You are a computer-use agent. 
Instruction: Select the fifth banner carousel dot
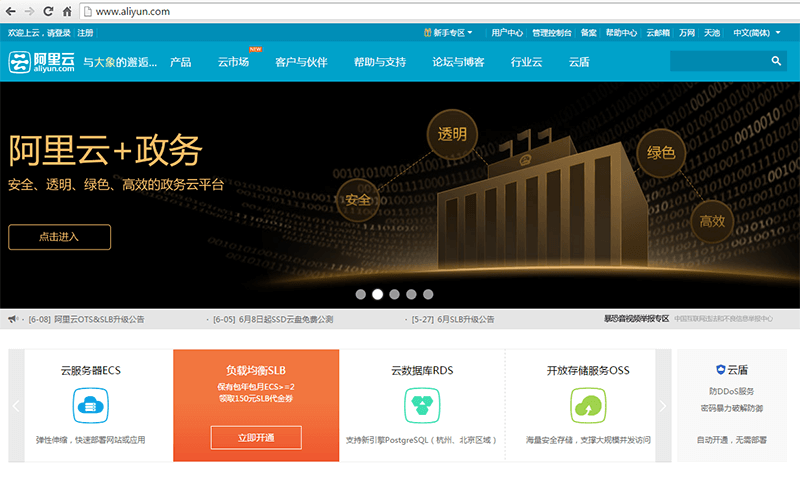coord(428,294)
